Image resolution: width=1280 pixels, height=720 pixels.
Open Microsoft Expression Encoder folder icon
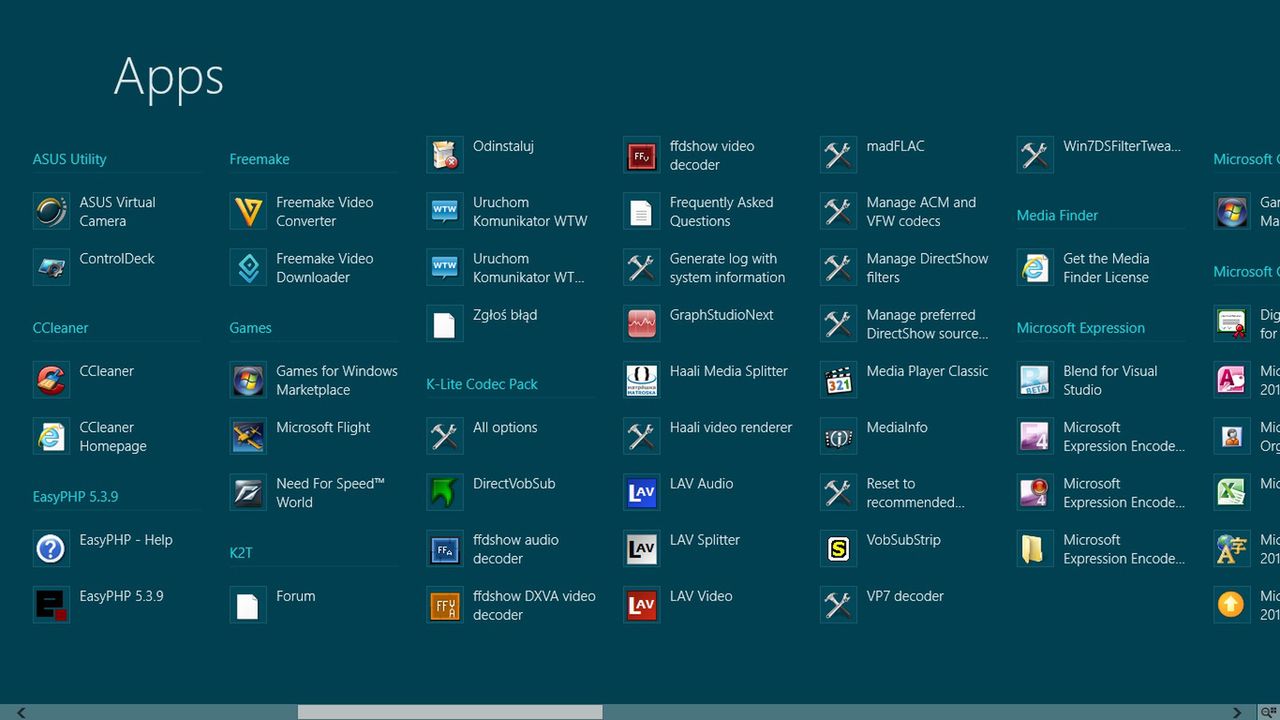pyautogui.click(x=1036, y=549)
